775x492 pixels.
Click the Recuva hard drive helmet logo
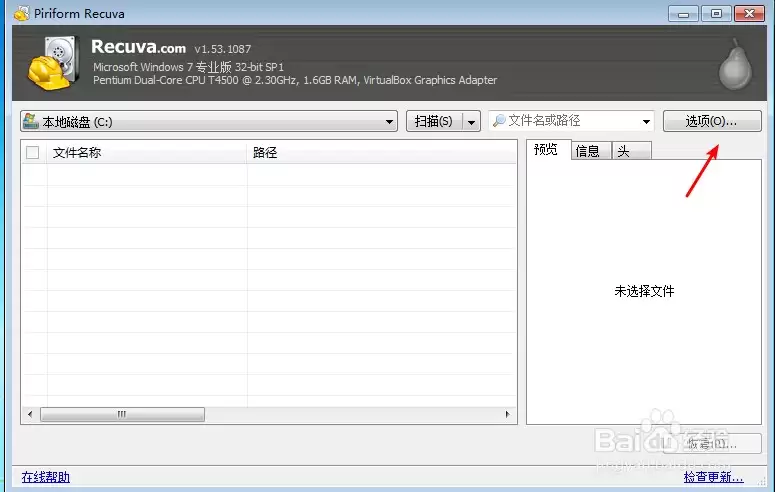click(x=53, y=63)
